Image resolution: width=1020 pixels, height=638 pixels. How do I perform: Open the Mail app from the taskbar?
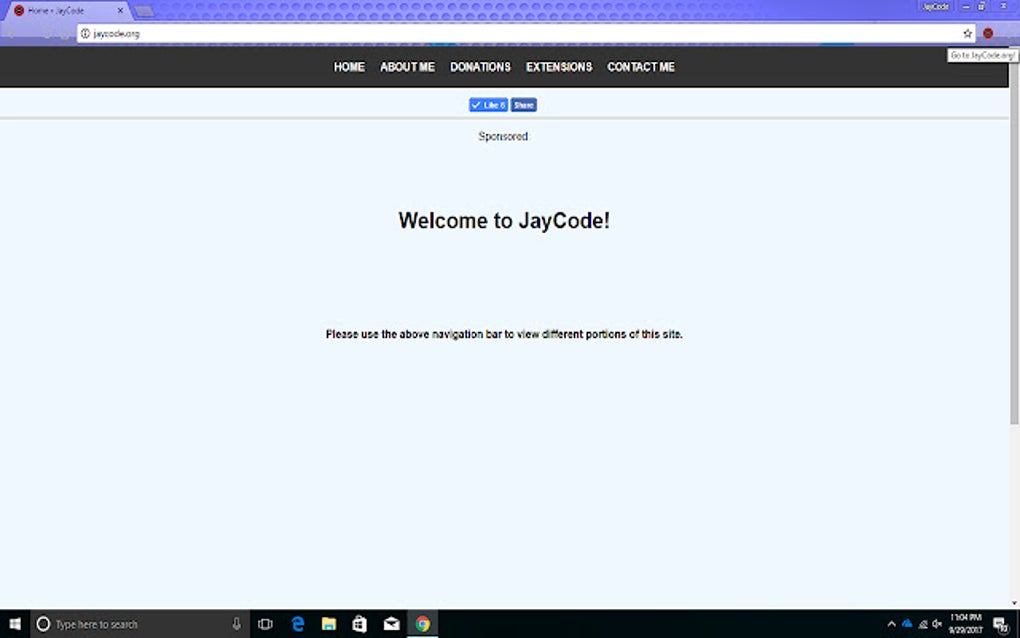[390, 623]
